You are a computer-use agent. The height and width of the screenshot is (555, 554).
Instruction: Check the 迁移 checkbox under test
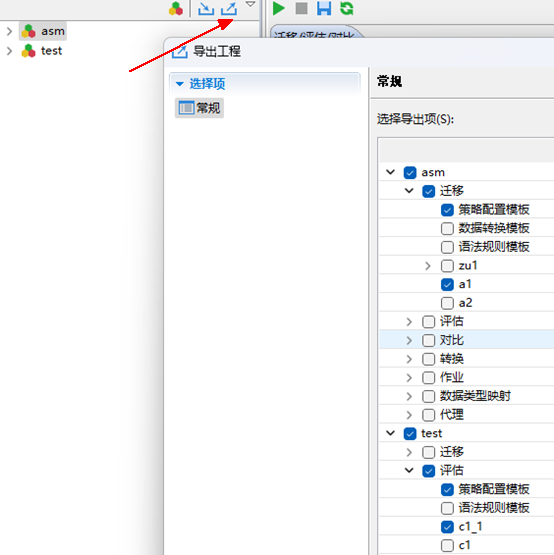click(x=429, y=452)
